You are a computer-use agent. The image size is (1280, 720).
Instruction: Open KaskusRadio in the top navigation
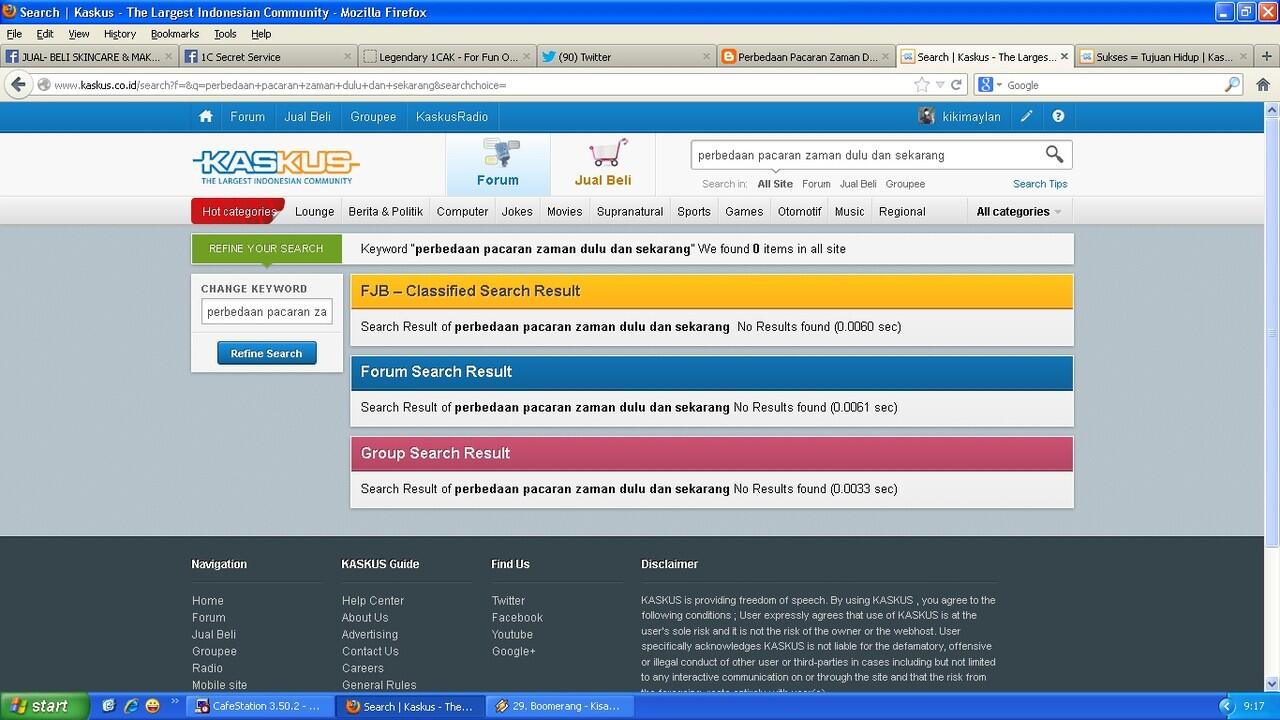click(x=452, y=117)
